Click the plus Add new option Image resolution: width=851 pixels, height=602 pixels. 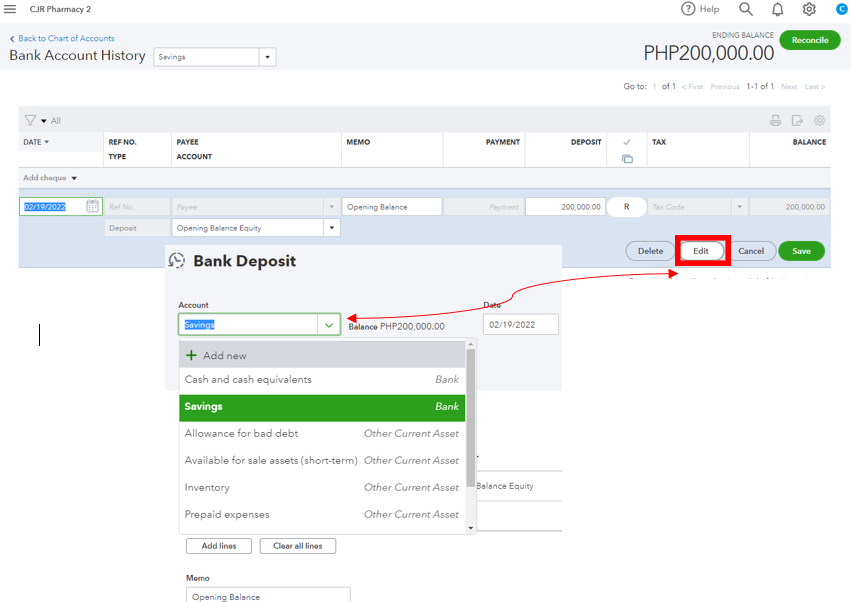click(322, 355)
